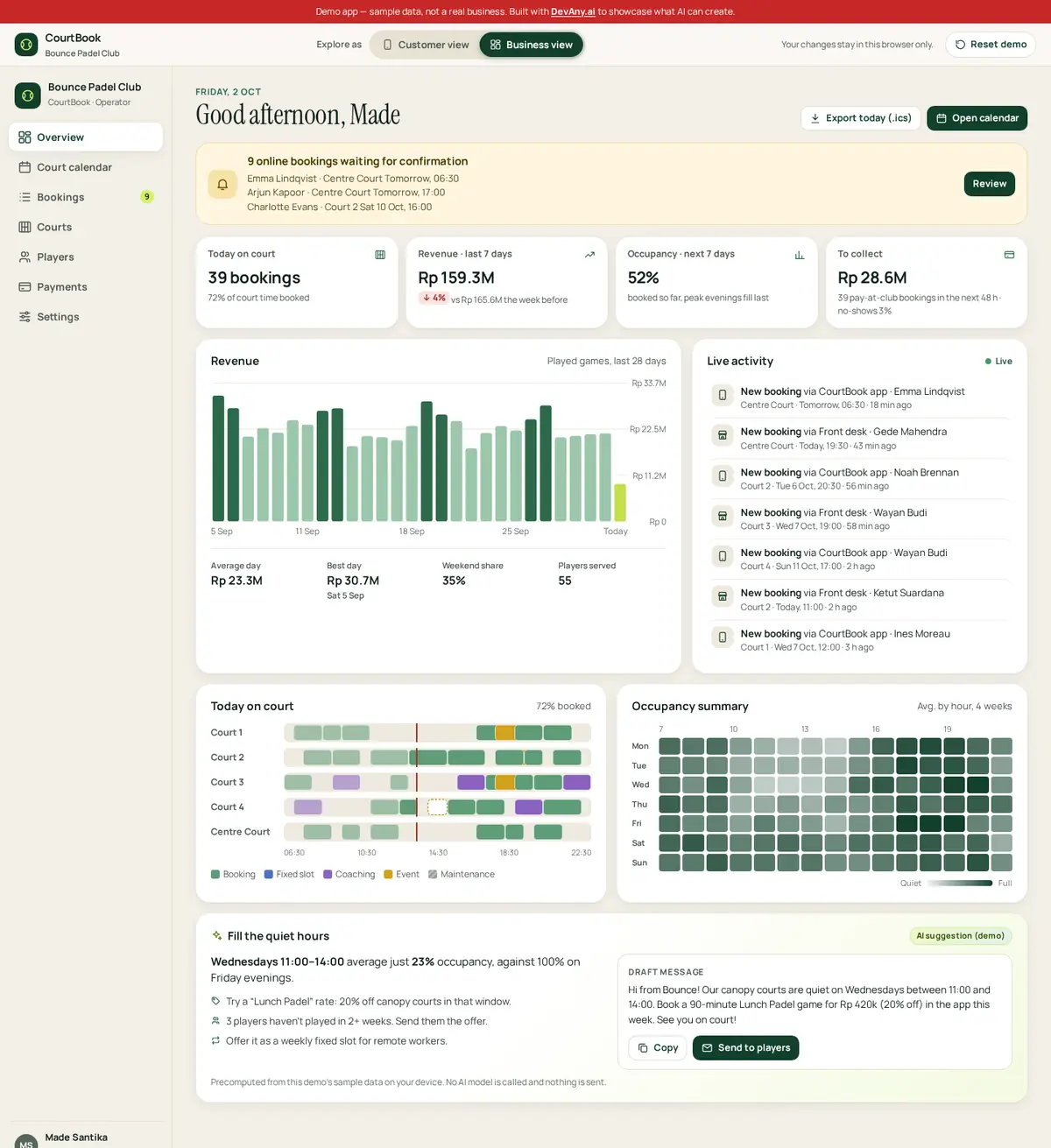Review the pending online bookings
Screen dimensions: 1051x1148
(990, 184)
